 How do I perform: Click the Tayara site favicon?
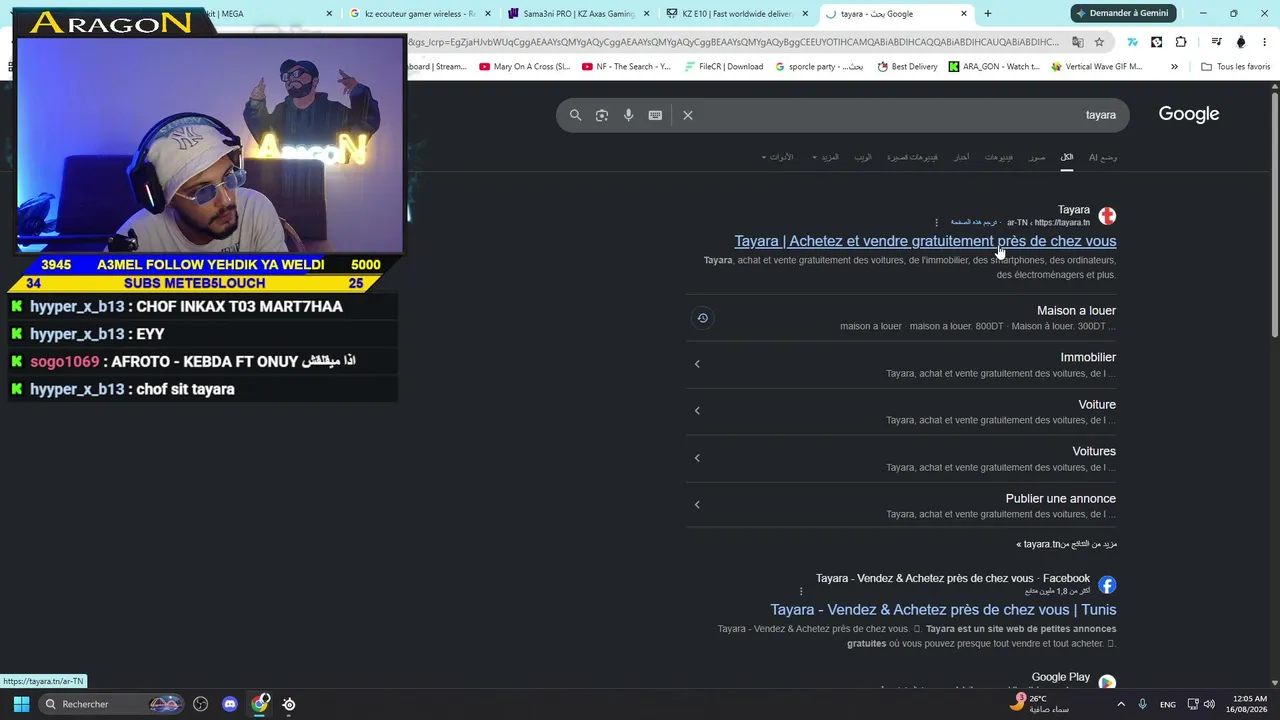[x=1107, y=216]
